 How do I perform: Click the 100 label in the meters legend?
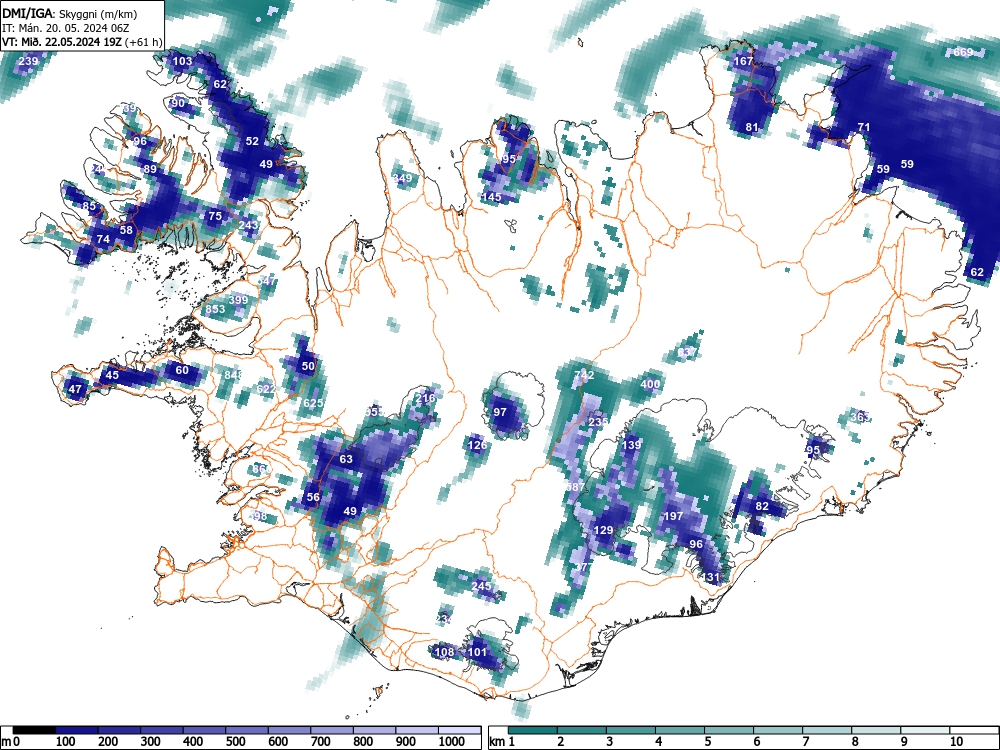[x=65, y=742]
